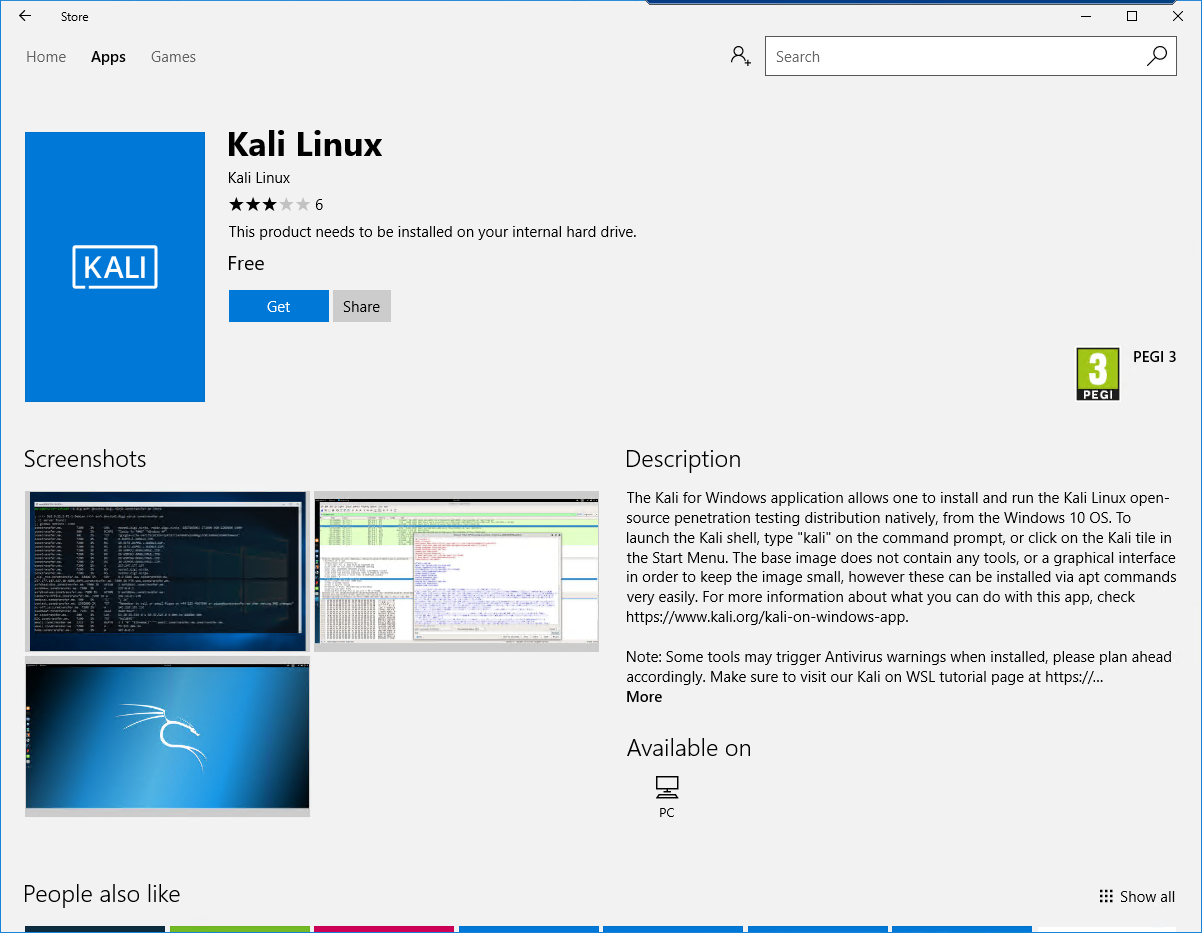This screenshot has height=933, width=1202.
Task: Click the Share button
Action: pyautogui.click(x=361, y=306)
